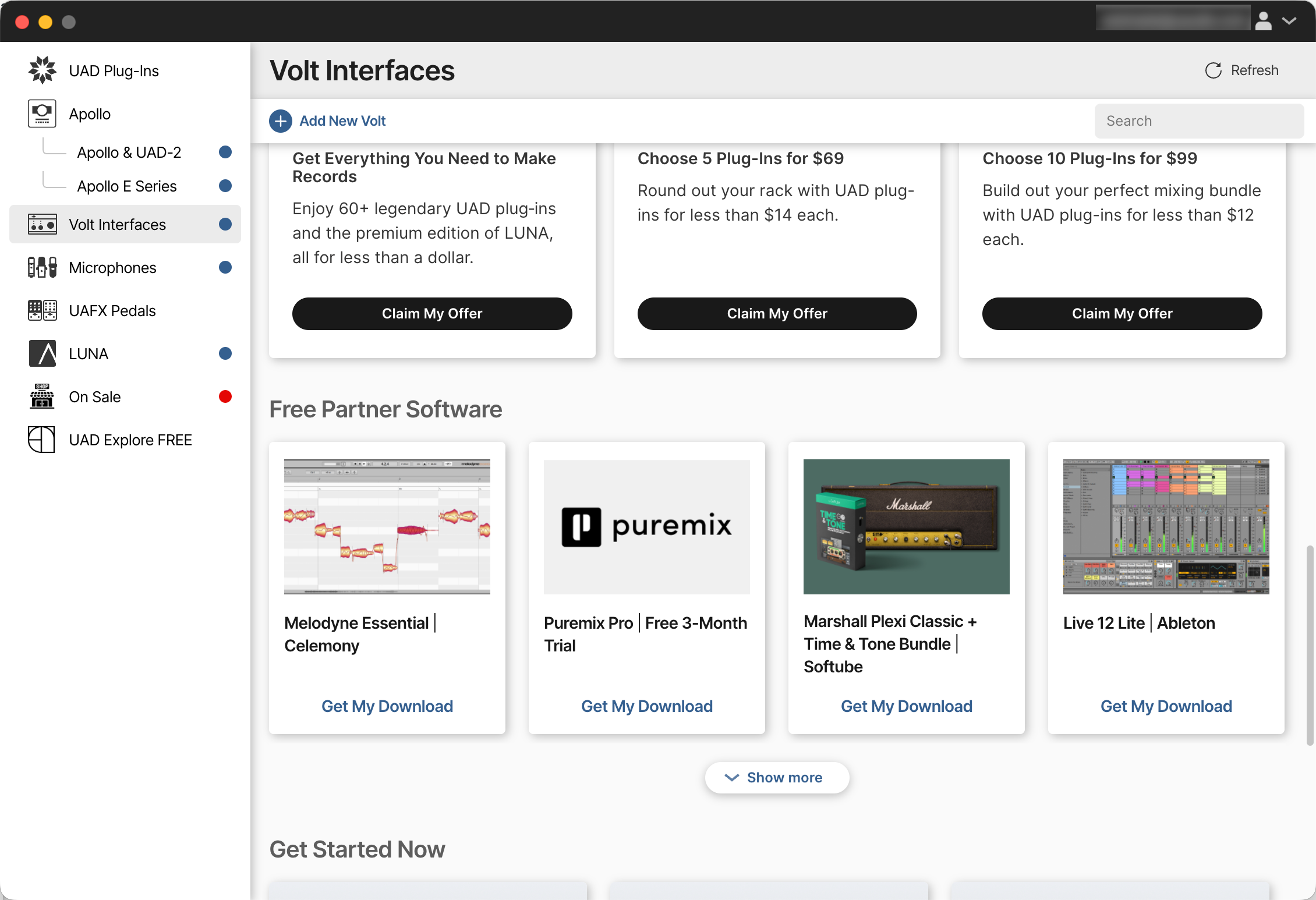Claim the 5 Plug-Ins for $69 offer
Viewport: 1316px width, 900px height.
point(777,314)
